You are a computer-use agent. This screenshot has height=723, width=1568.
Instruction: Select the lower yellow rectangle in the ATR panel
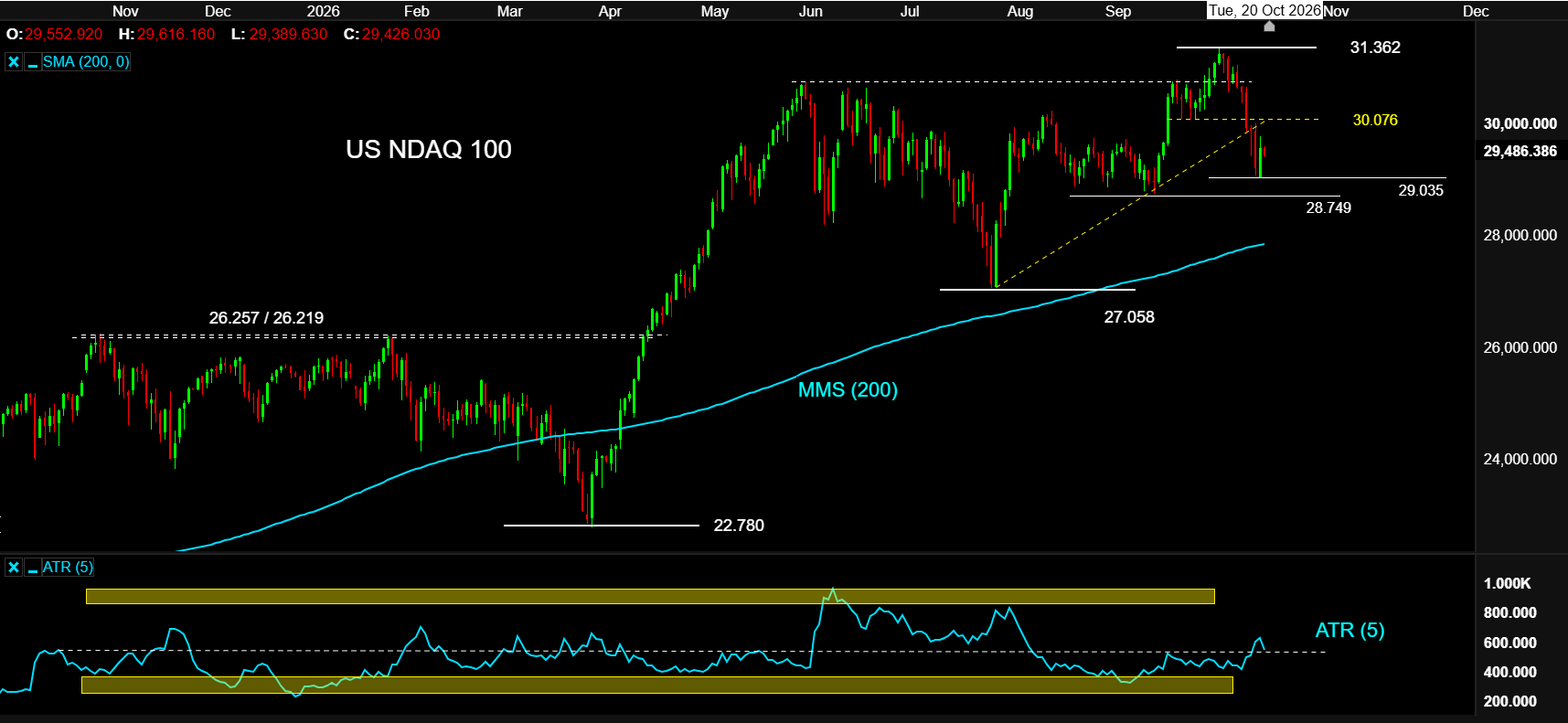pyautogui.click(x=657, y=685)
